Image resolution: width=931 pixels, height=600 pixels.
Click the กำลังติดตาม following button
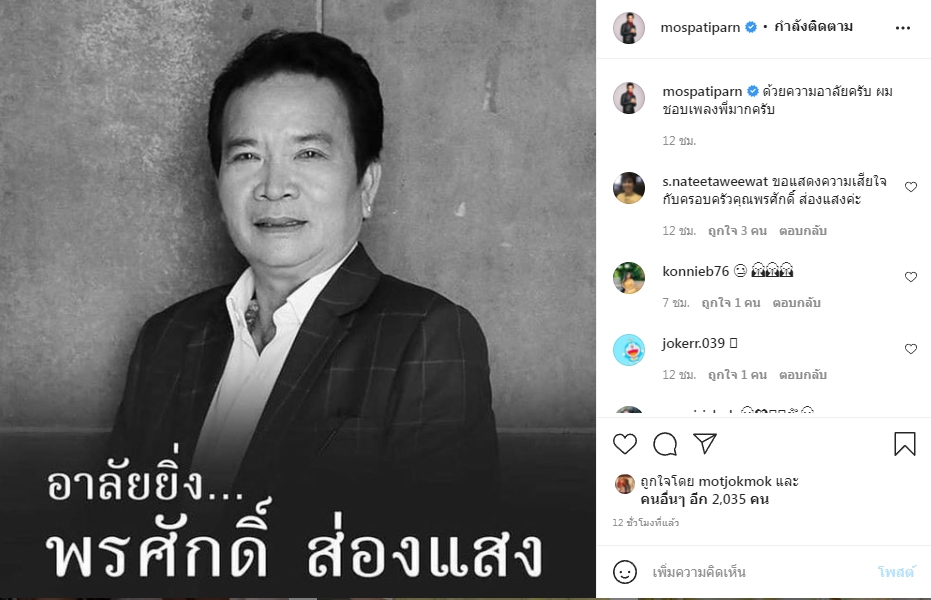pyautogui.click(x=813, y=27)
